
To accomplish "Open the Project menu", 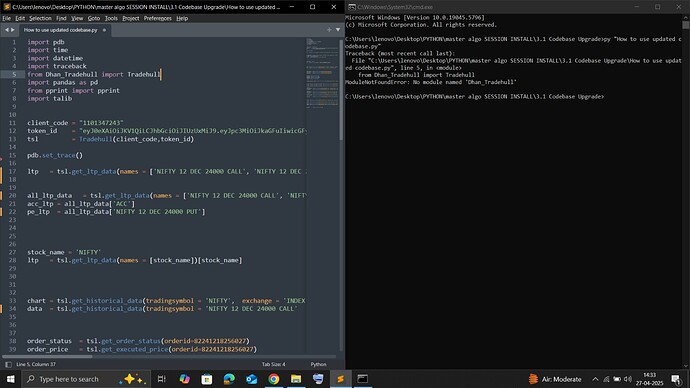I will tap(131, 18).
